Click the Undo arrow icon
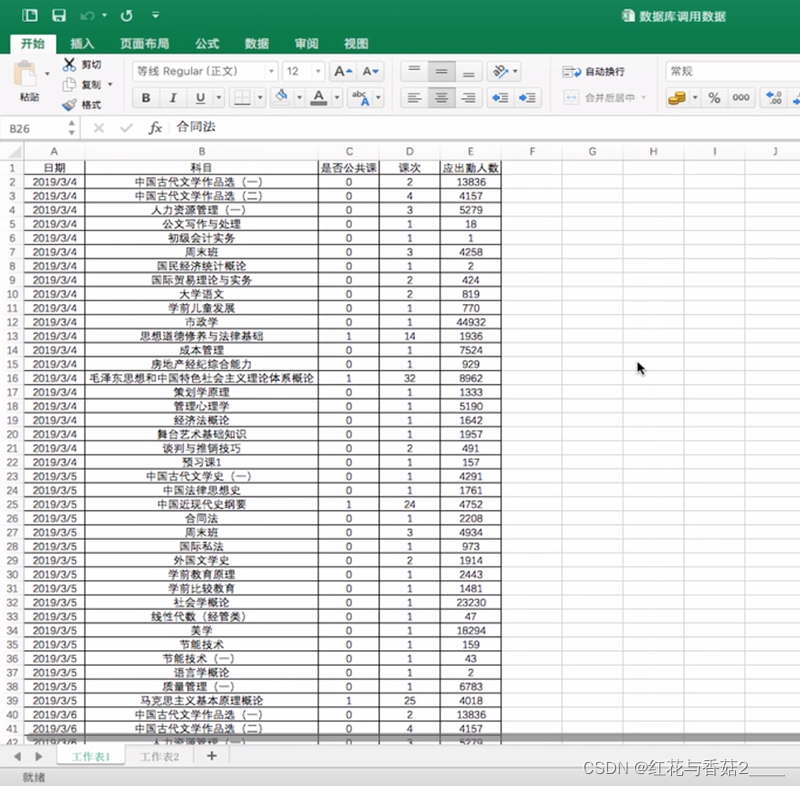The height and width of the screenshot is (786, 800). [x=87, y=16]
